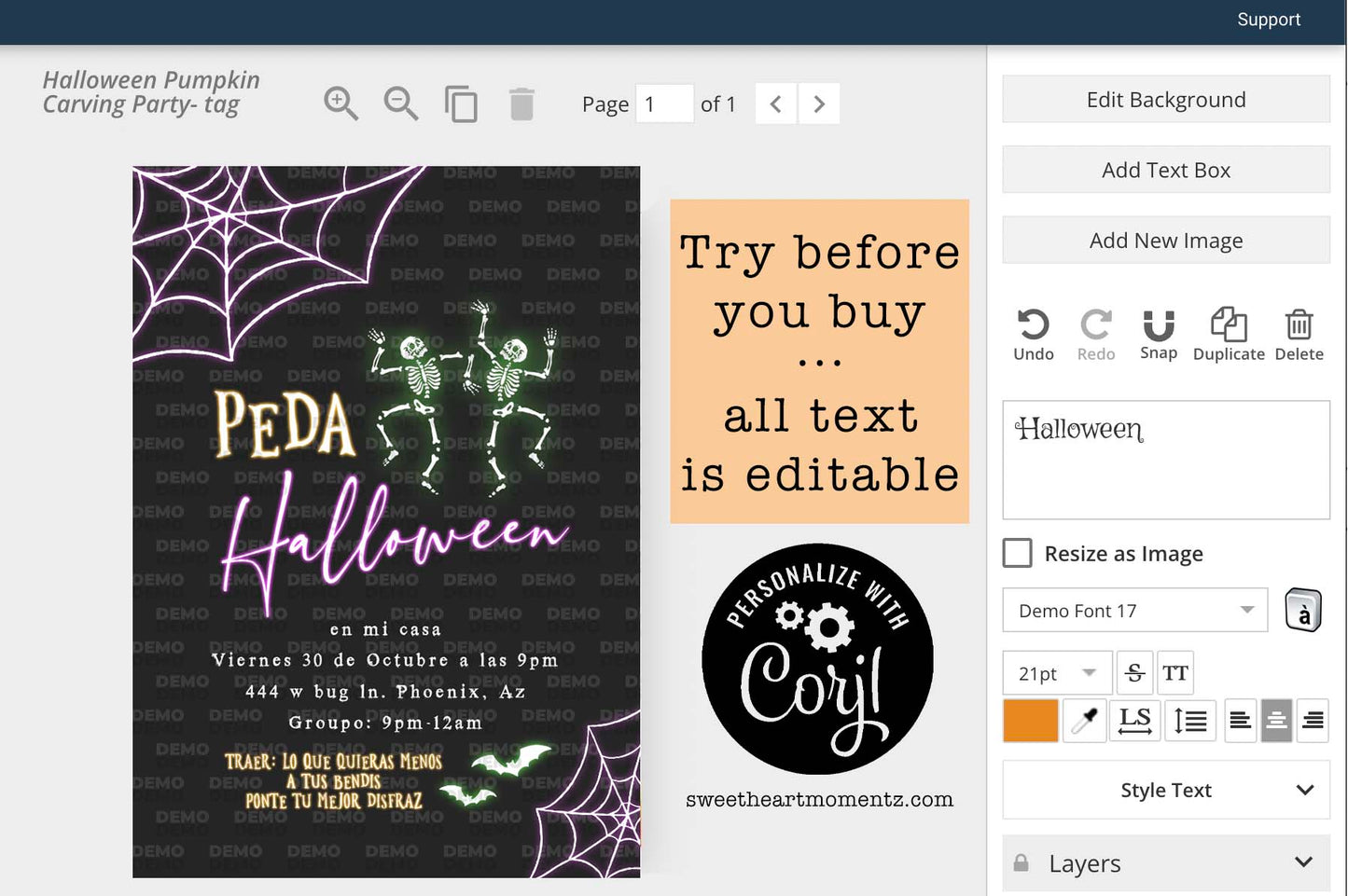This screenshot has width=1348, height=896.
Task: Open the Support menu link
Action: (x=1268, y=20)
